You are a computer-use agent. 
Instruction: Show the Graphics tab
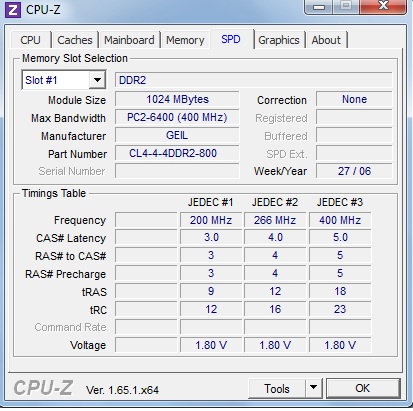click(279, 40)
